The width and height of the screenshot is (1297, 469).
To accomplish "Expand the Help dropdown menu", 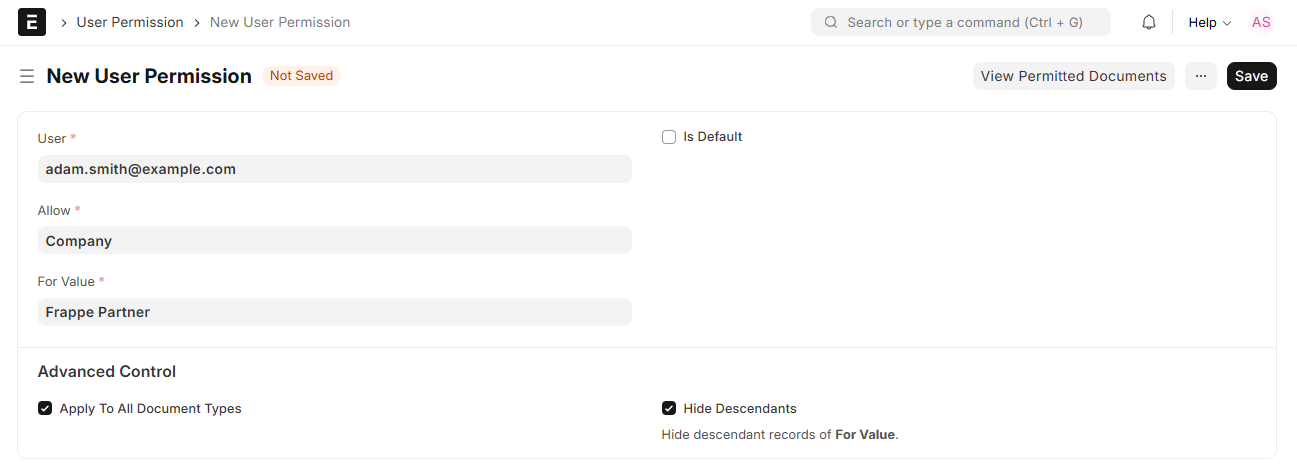I will 1209,22.
